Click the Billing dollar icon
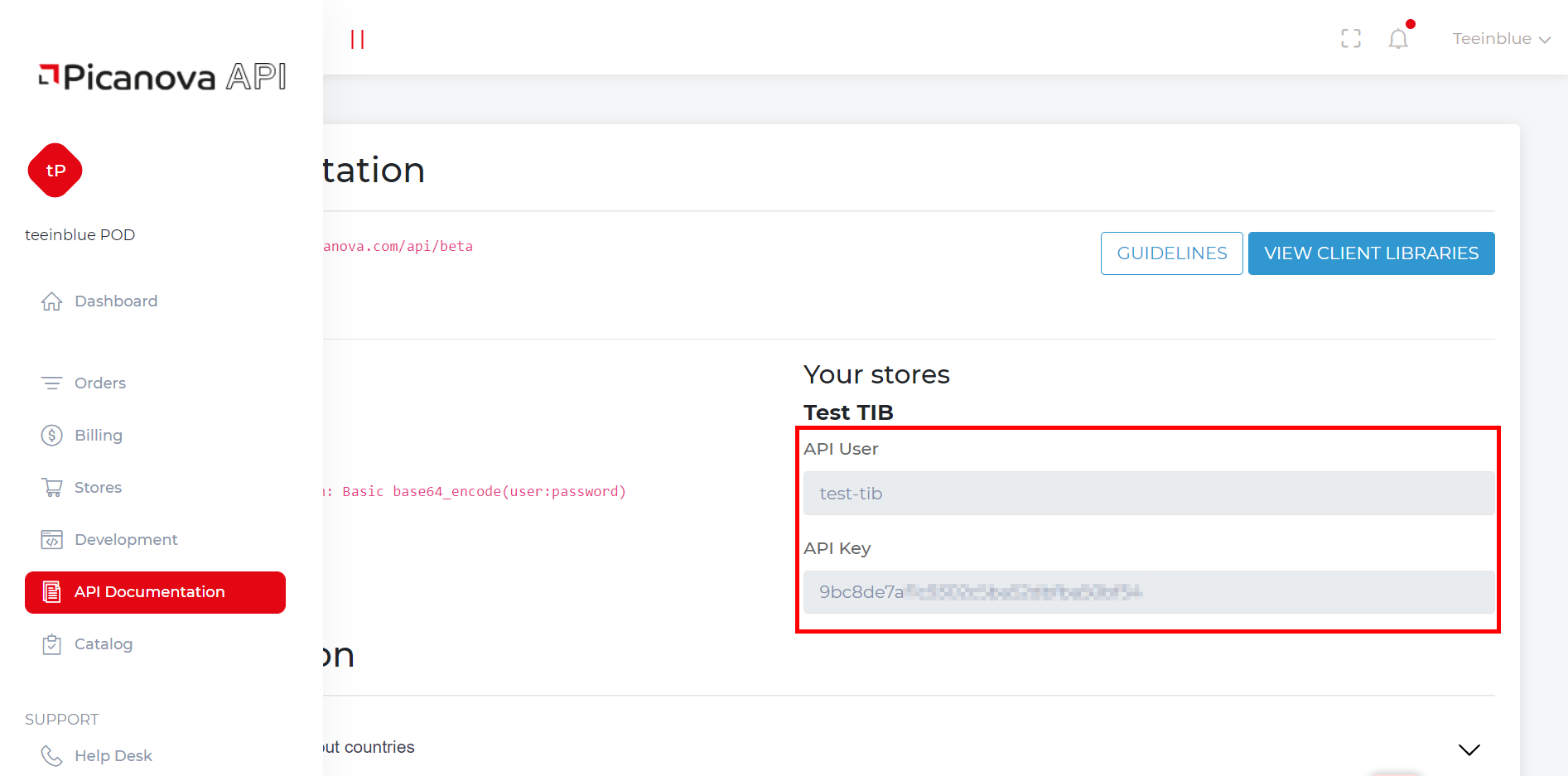 click(51, 436)
